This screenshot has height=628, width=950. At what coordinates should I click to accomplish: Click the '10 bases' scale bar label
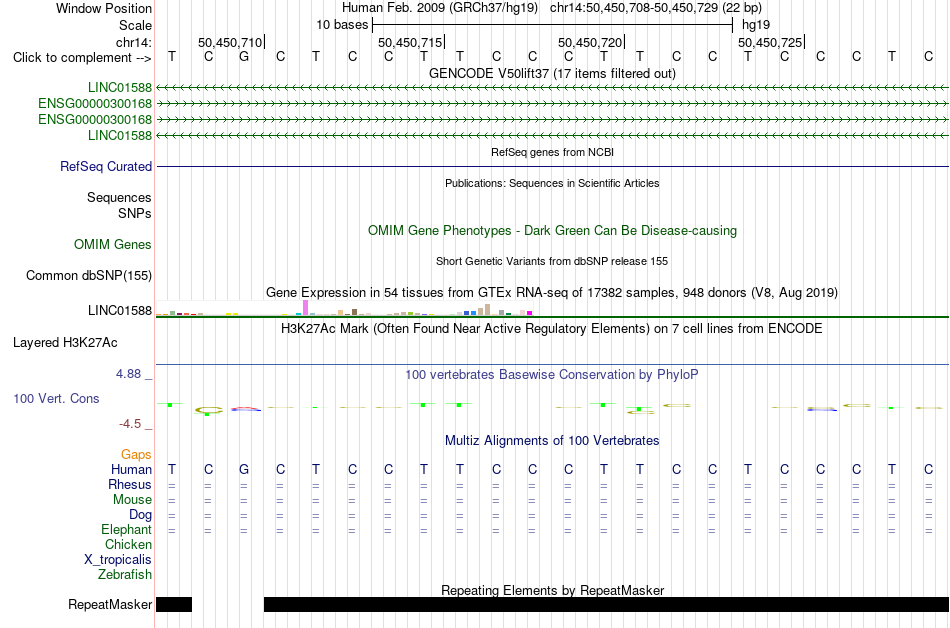[x=342, y=25]
